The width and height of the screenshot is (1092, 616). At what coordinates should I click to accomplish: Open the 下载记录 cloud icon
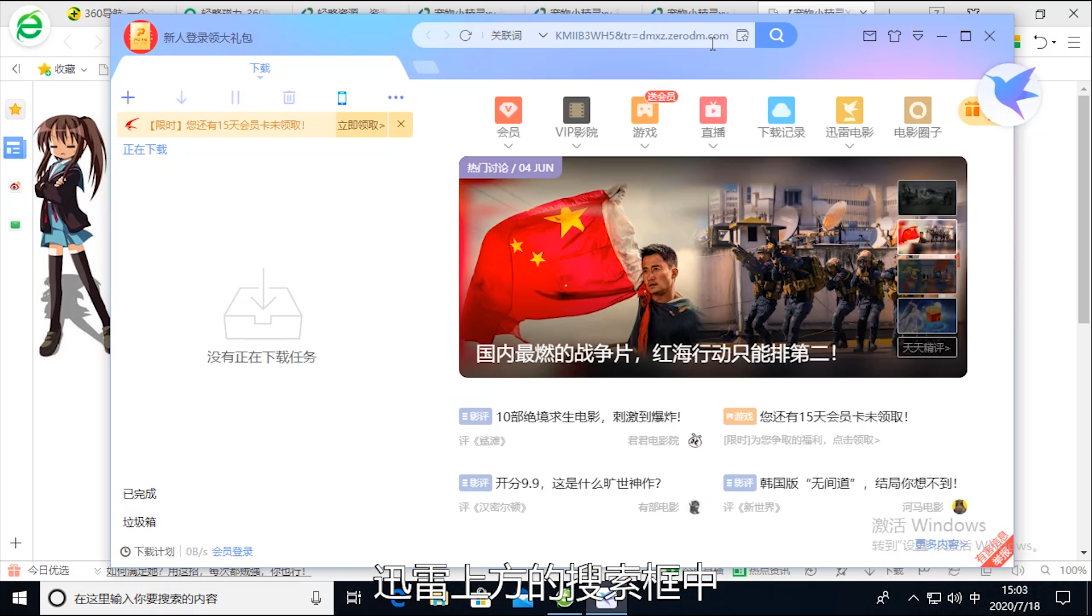coord(781,110)
